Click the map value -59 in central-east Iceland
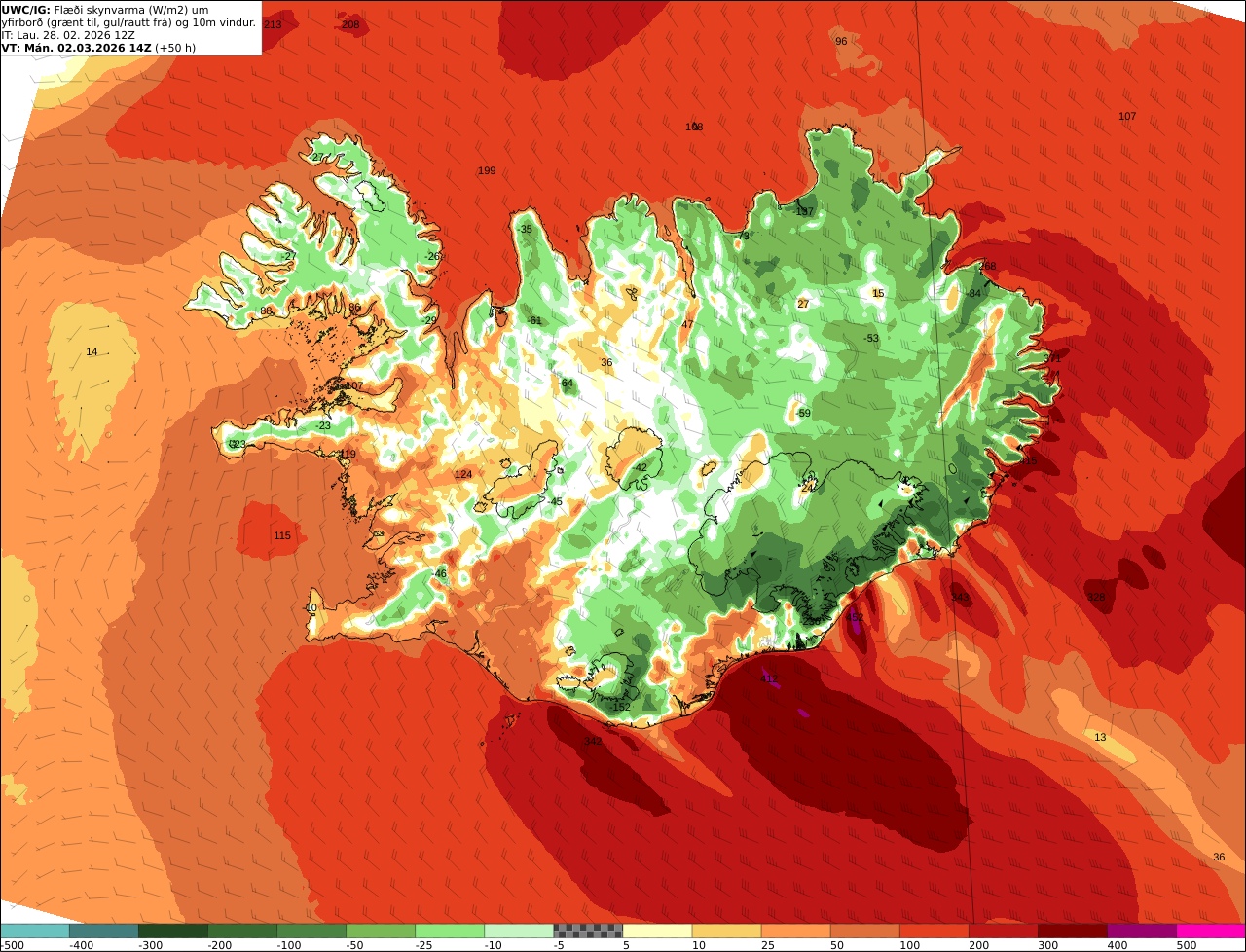 (x=803, y=414)
